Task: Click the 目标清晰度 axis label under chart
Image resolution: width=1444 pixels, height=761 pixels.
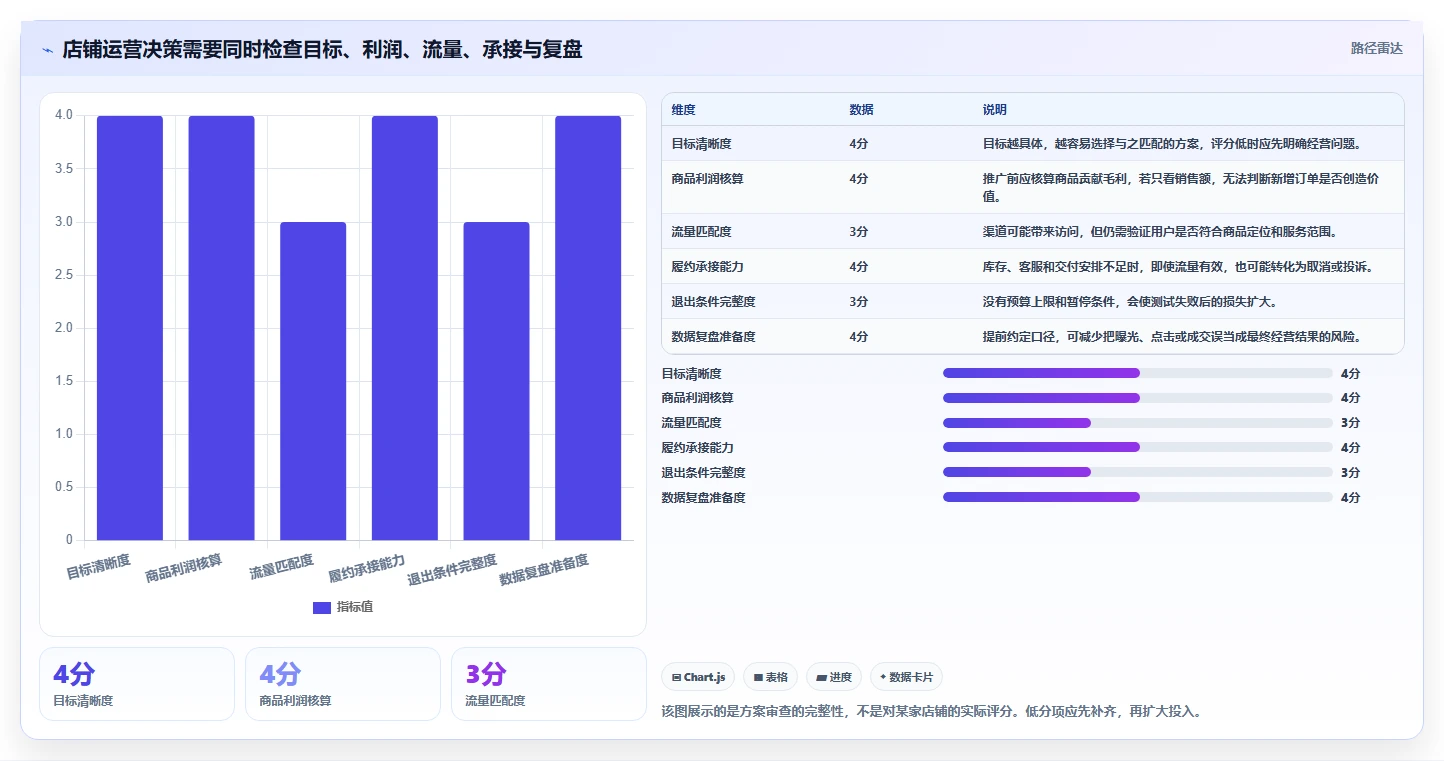Action: 99,567
